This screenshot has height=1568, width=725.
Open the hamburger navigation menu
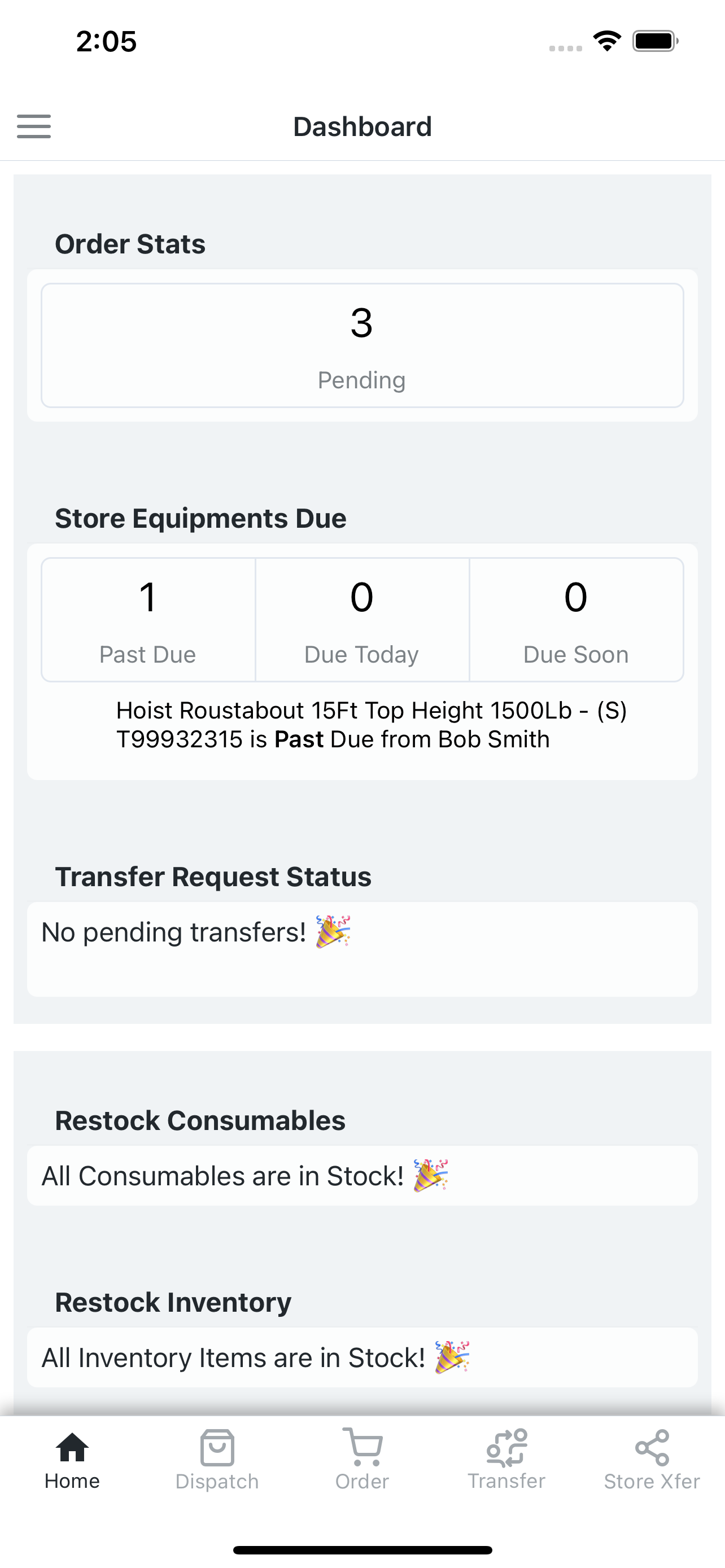pyautogui.click(x=33, y=126)
